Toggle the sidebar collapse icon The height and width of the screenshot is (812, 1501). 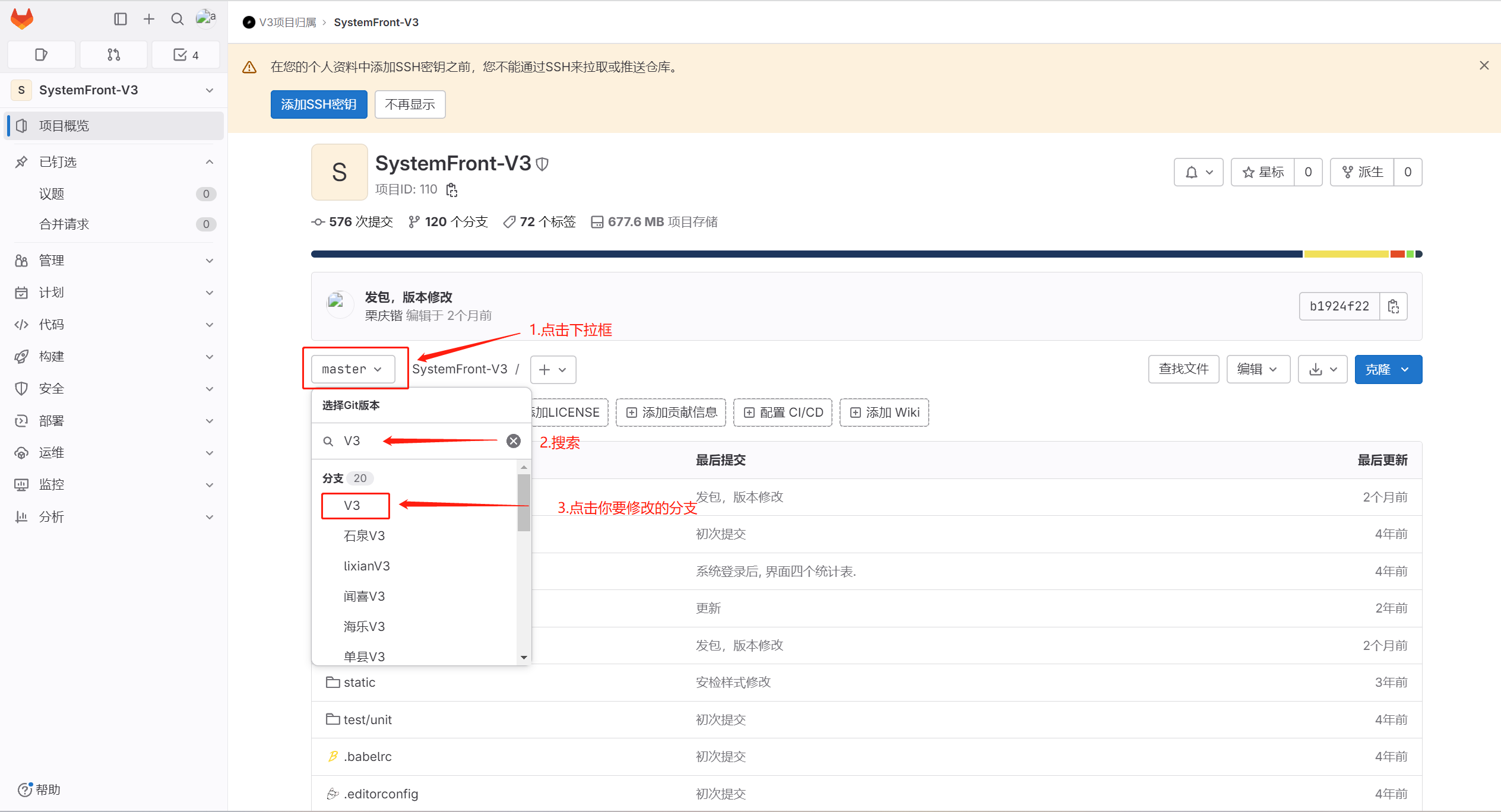121,19
